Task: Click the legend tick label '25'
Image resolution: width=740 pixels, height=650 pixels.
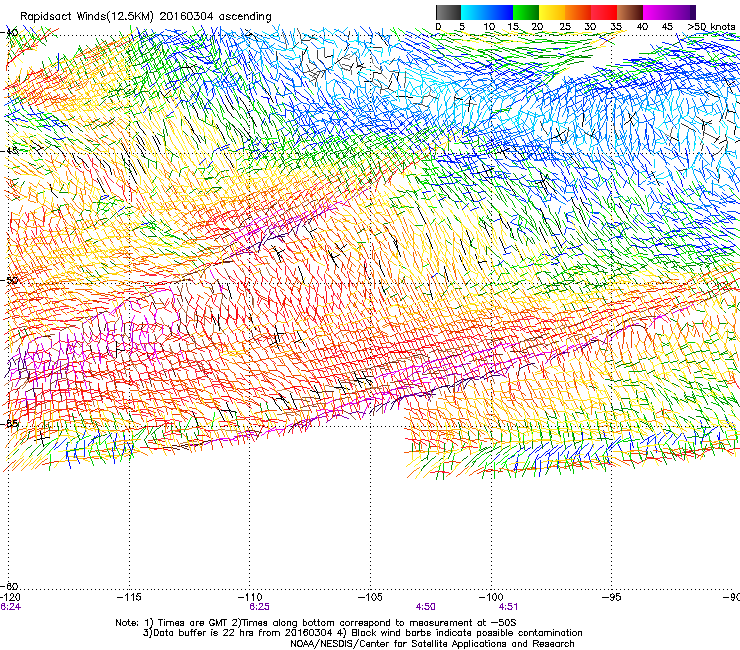Action: [x=565, y=26]
